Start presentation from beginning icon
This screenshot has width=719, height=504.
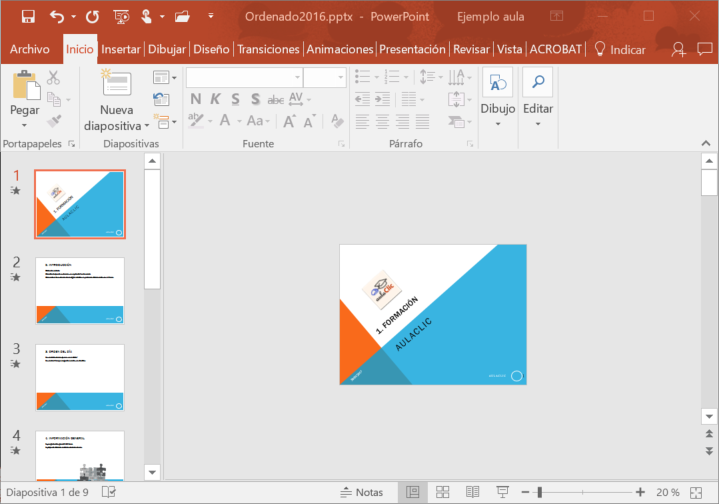121,17
